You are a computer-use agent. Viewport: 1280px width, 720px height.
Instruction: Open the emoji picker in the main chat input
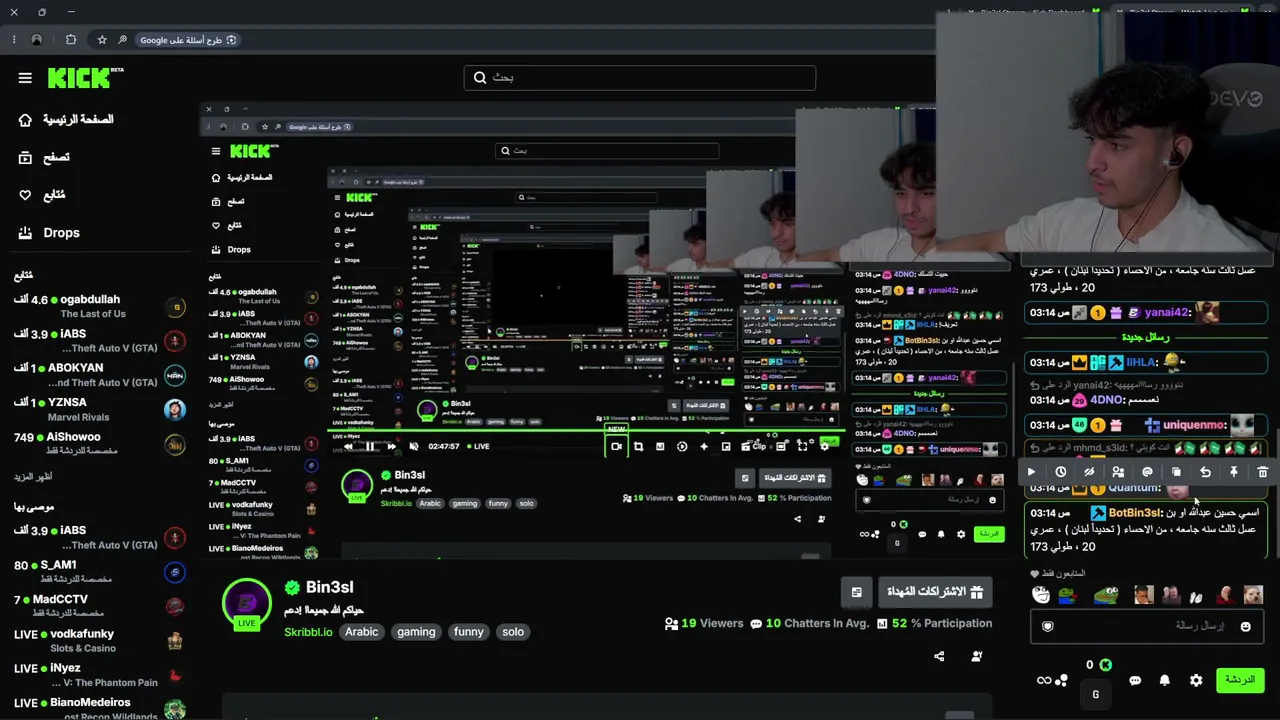(x=1245, y=627)
